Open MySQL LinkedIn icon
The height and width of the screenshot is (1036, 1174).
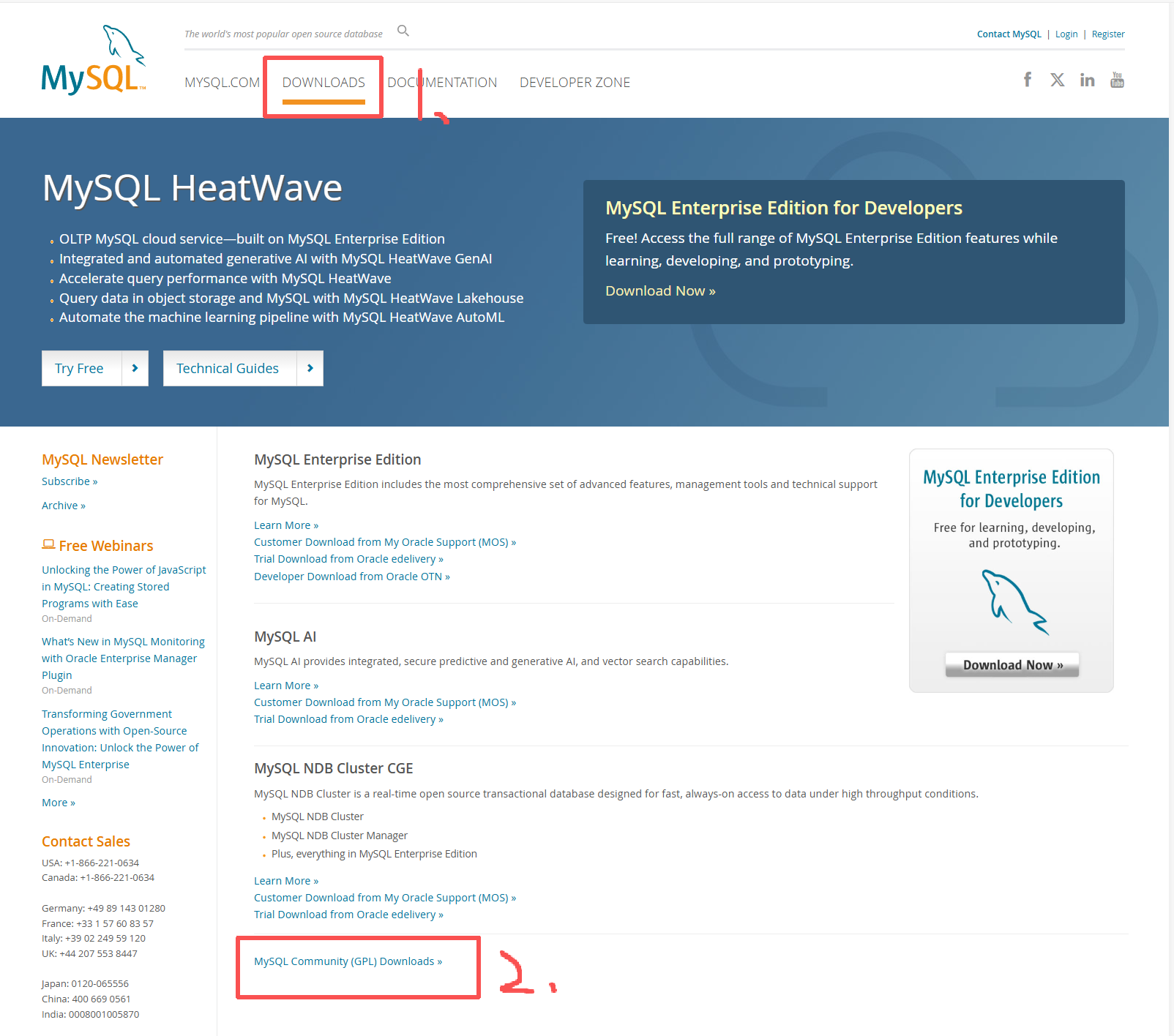tap(1088, 80)
